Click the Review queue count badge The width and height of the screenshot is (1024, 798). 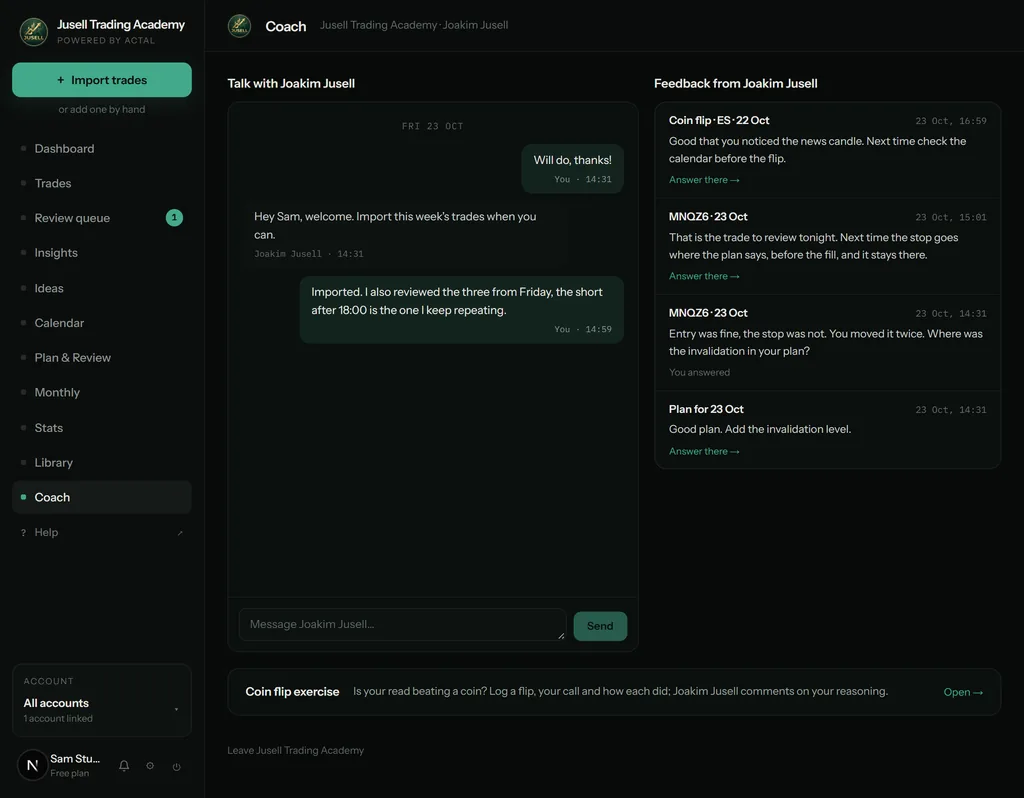pos(174,217)
